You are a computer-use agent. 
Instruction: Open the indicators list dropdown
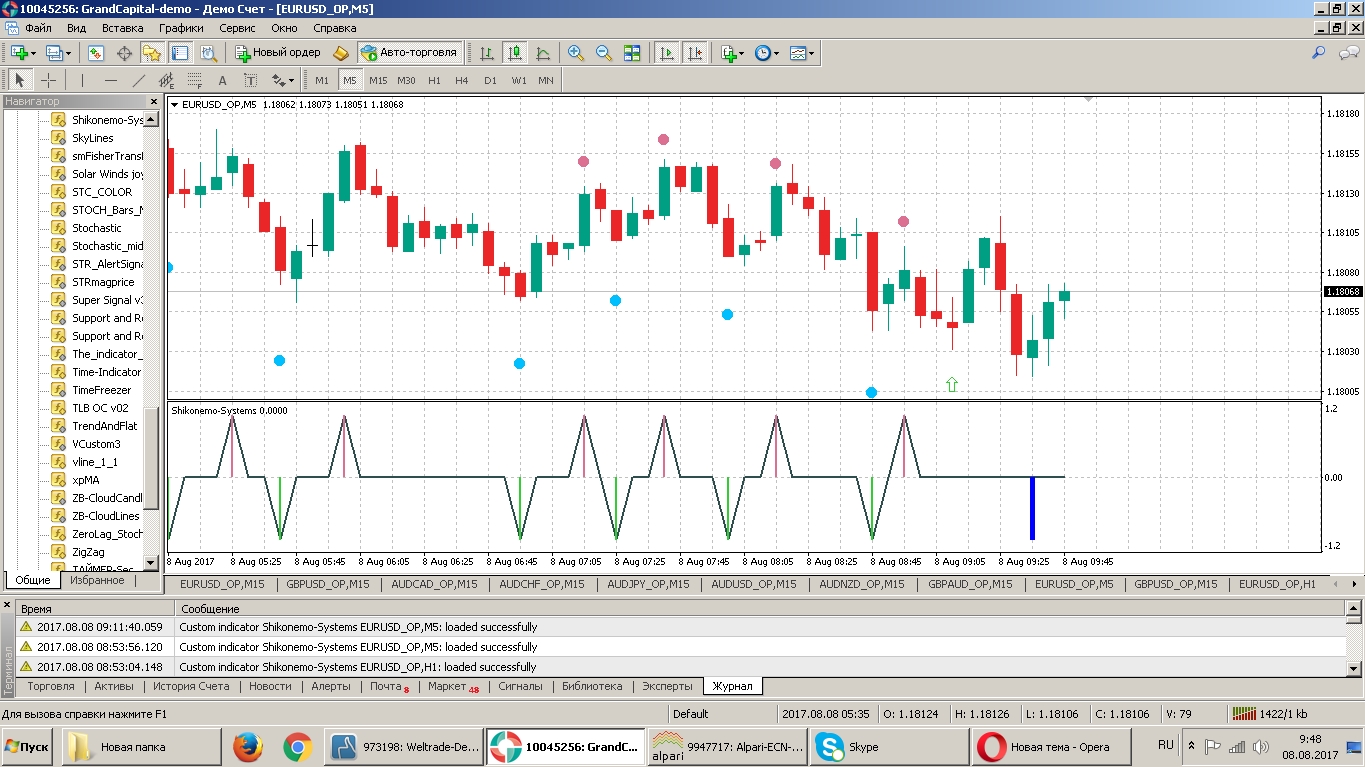click(733, 53)
